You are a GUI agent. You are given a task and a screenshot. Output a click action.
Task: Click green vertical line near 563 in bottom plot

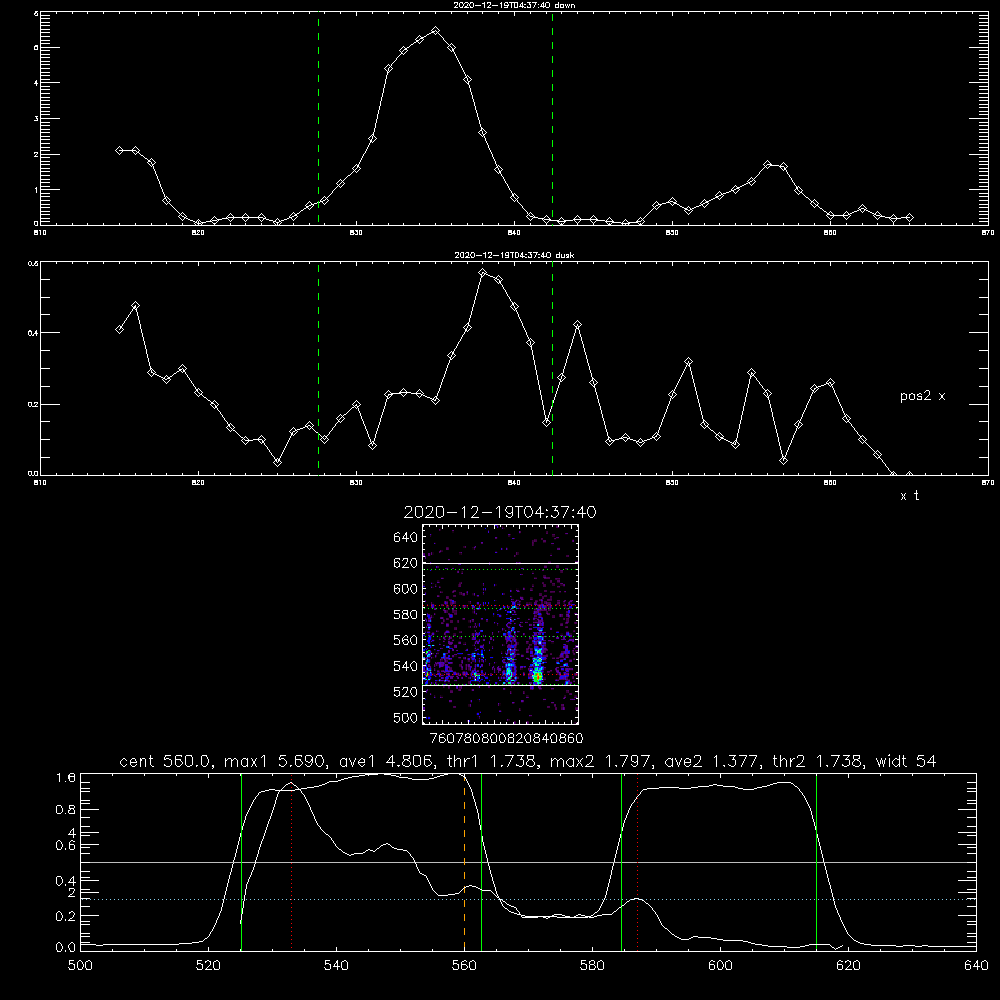(x=482, y=862)
